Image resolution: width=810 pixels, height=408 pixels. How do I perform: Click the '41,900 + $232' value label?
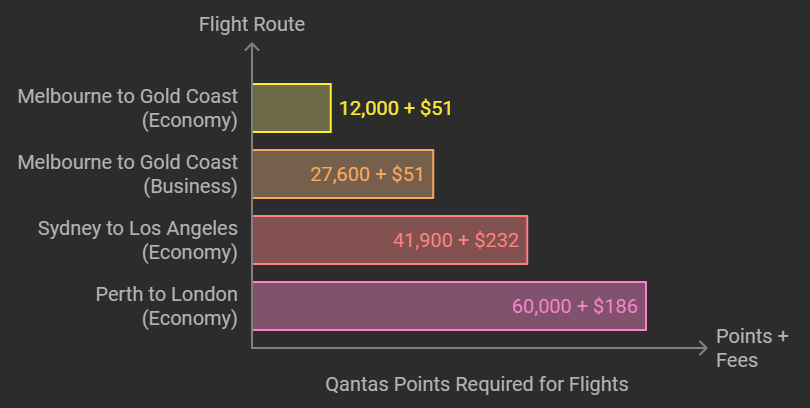(456, 241)
